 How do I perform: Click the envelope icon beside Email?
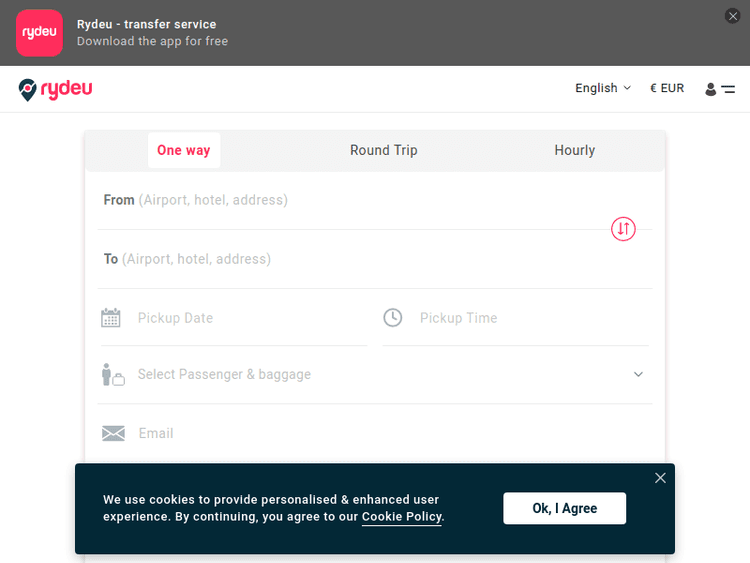tap(113, 433)
